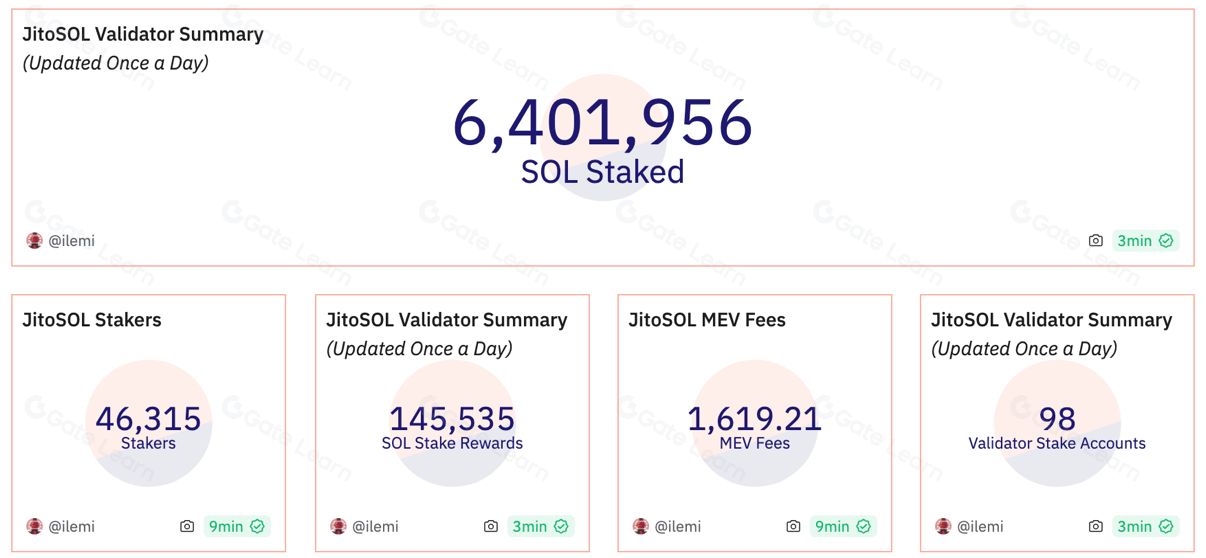Open the JitoSOL Stakers panel title
Image resolution: width=1206 pixels, height=558 pixels.
point(92,320)
